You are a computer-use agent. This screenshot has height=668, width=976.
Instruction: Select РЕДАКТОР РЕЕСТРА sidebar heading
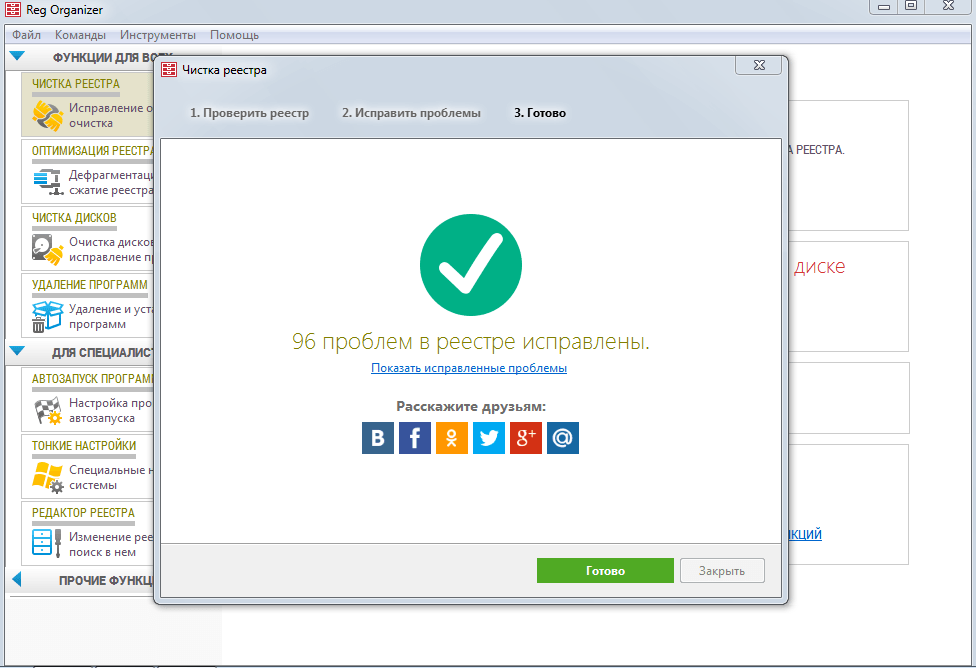click(83, 512)
